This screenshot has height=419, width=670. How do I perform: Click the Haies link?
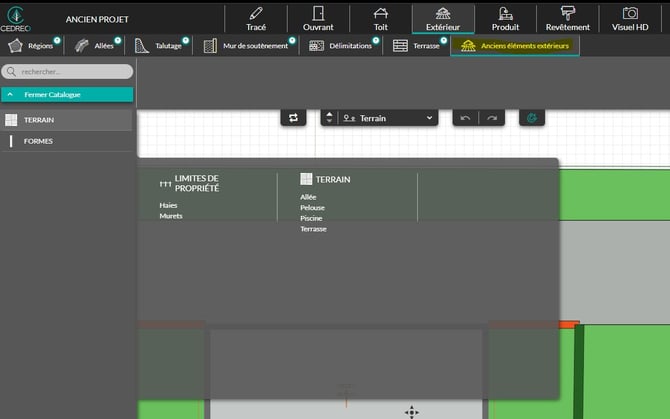pos(168,205)
